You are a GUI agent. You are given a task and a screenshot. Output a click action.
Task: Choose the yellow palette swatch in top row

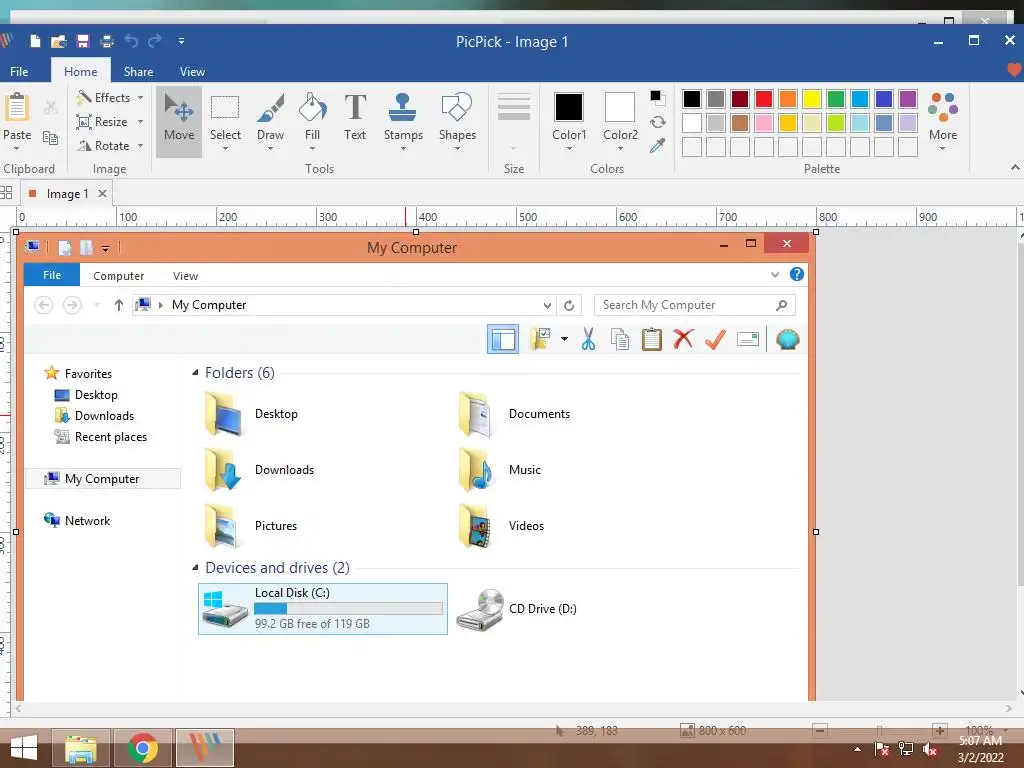click(812, 99)
